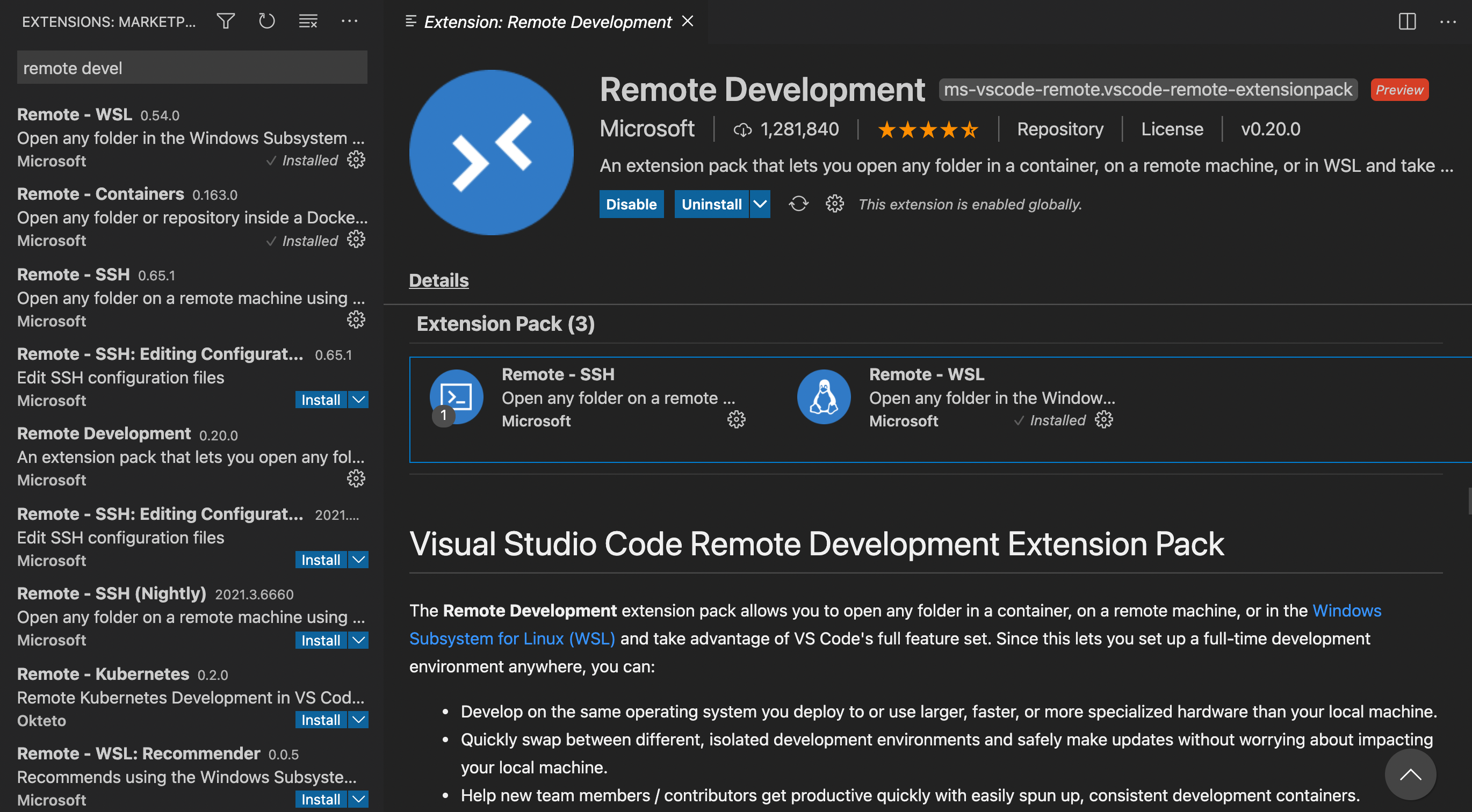The image size is (1472, 812).
Task: Split the editor to the right
Action: click(x=1407, y=21)
